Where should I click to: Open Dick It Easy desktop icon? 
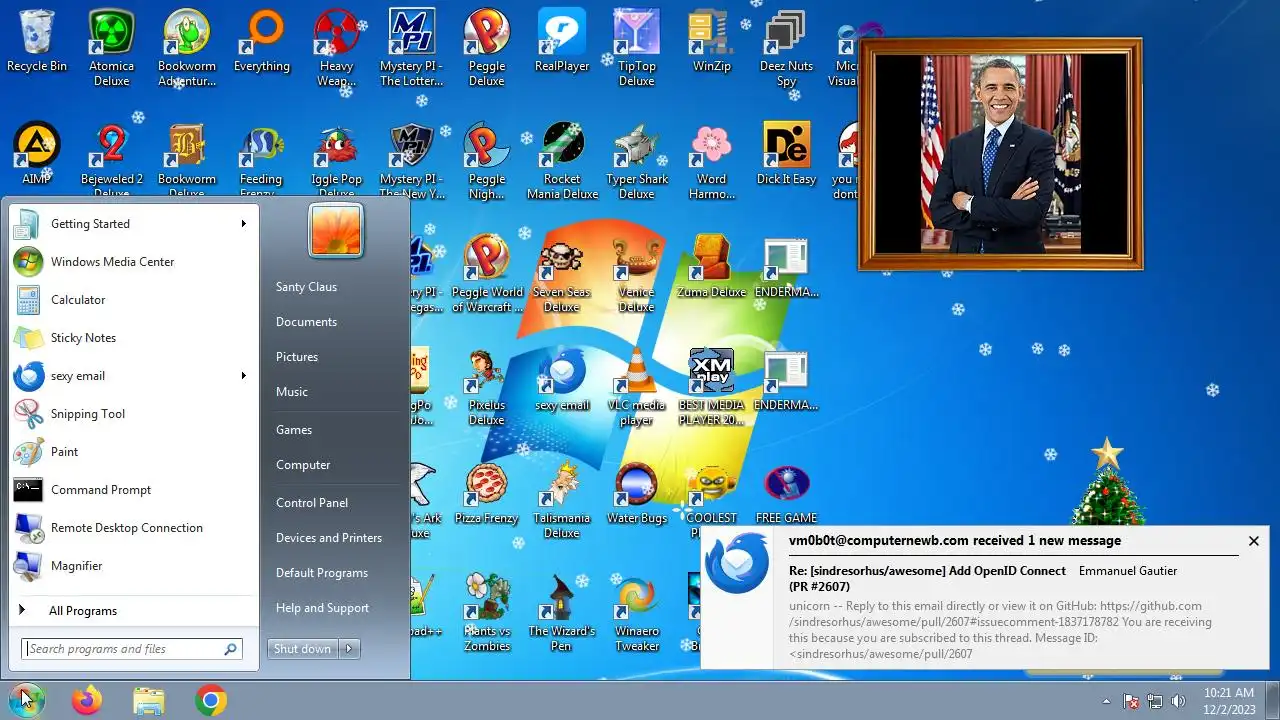coord(787,154)
